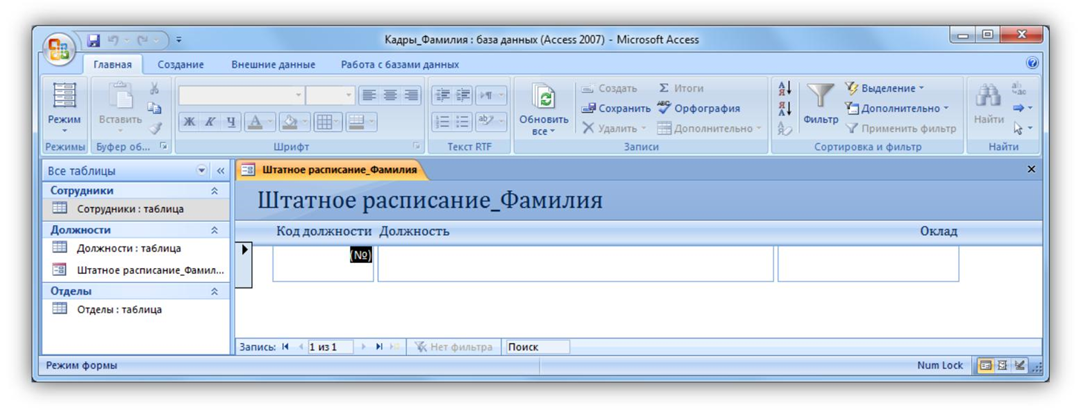Align text right
The width and height of the screenshot is (1081, 410).
point(411,95)
